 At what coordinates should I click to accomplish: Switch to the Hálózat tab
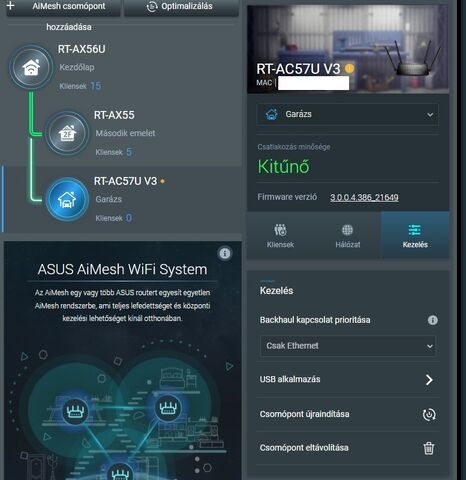[347, 235]
